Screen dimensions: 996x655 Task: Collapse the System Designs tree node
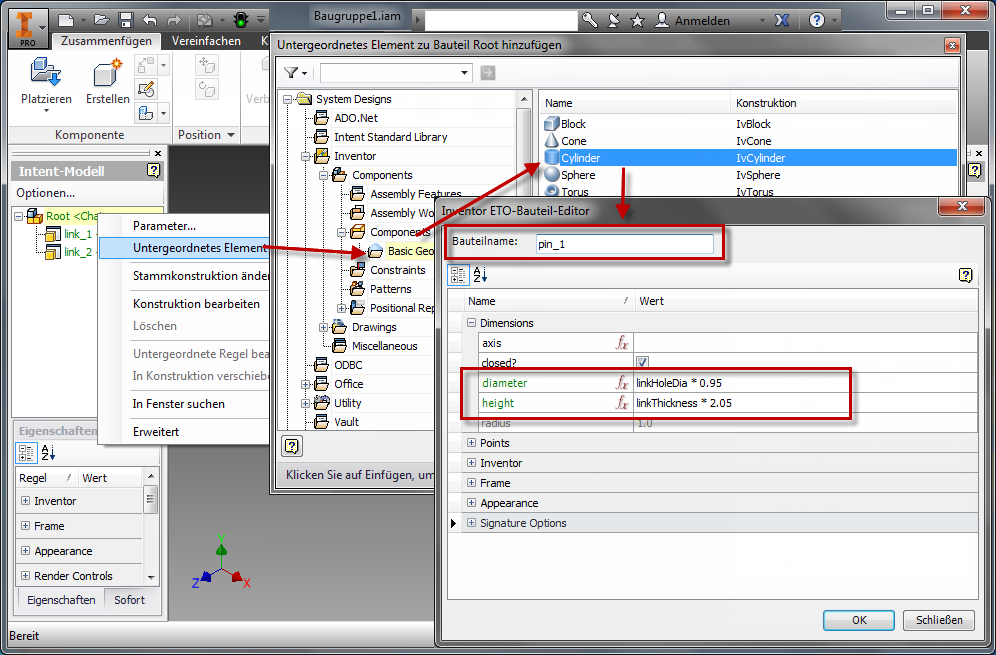pyautogui.click(x=287, y=99)
